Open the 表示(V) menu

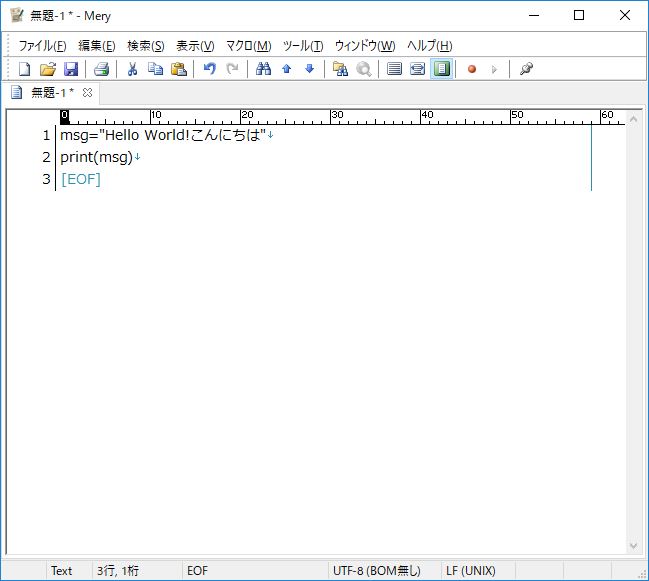click(195, 46)
